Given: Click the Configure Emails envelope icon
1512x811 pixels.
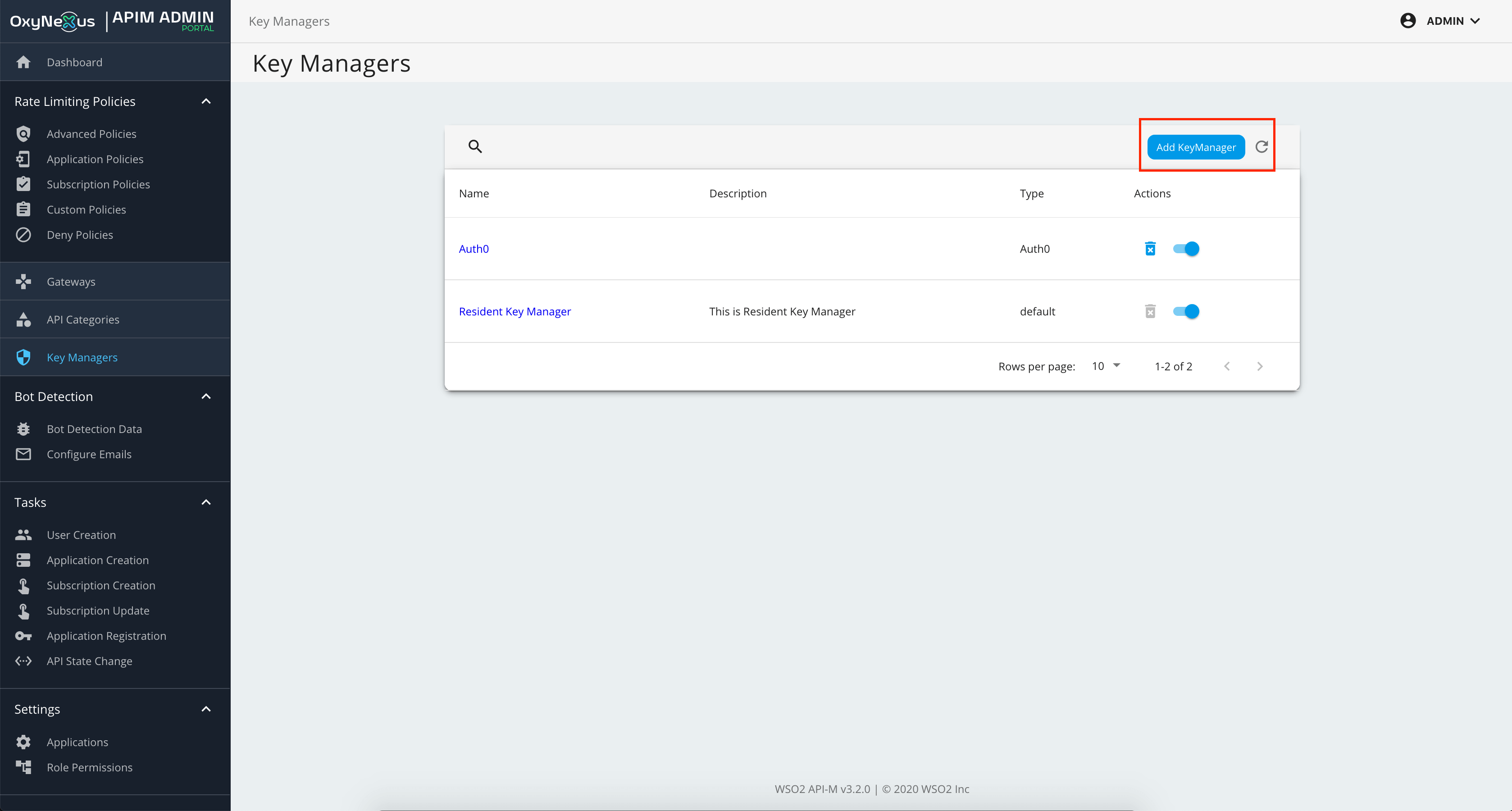Looking at the screenshot, I should pos(23,454).
